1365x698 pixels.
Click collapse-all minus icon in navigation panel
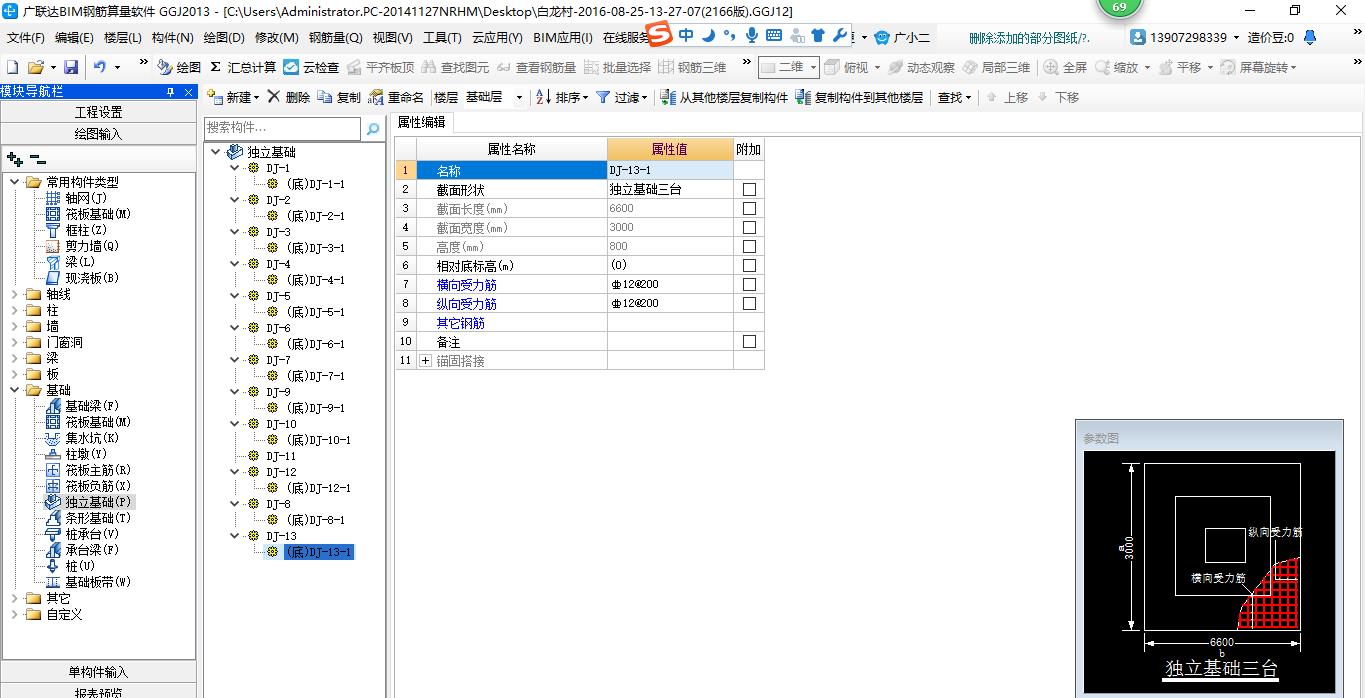point(38,158)
